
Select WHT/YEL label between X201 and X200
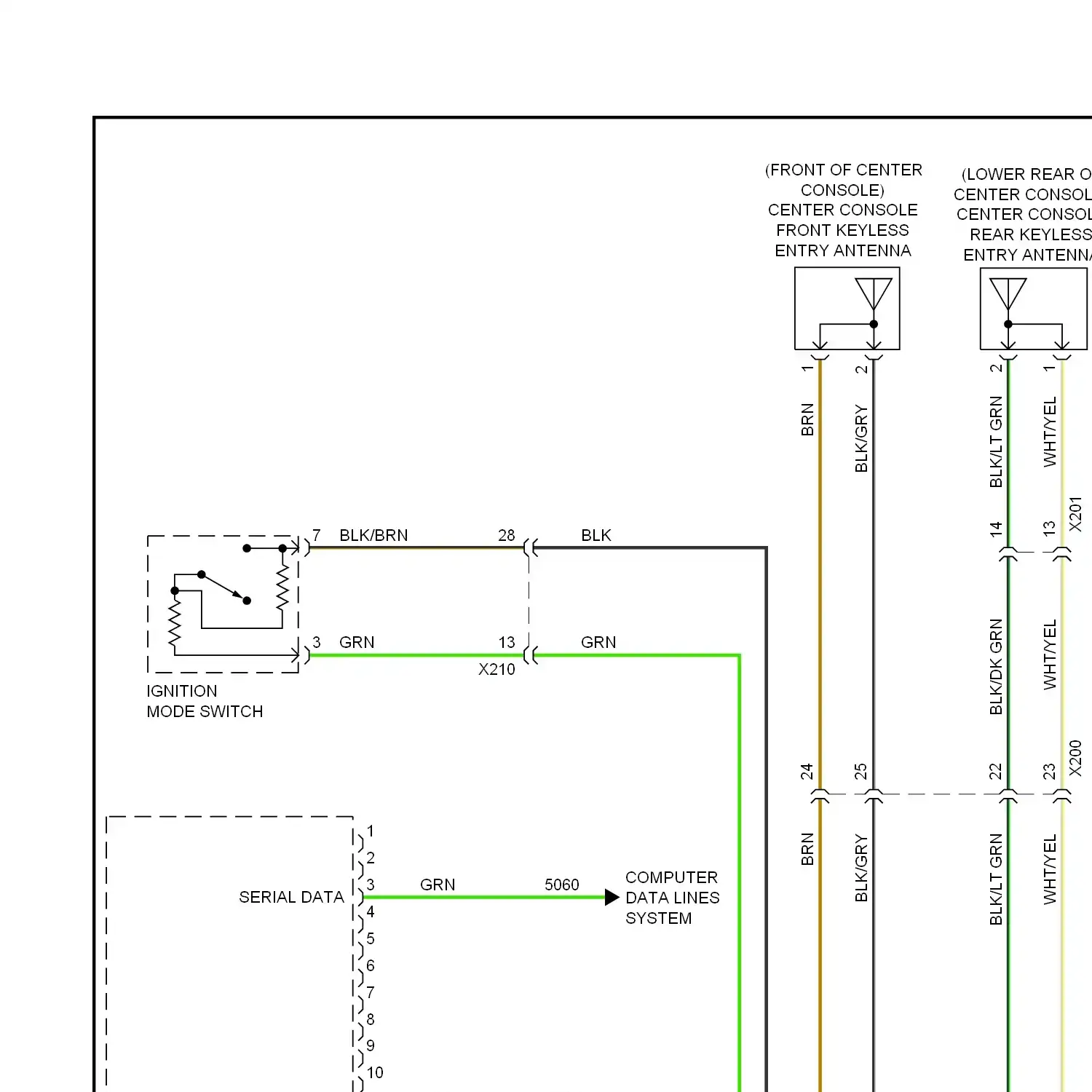click(x=1050, y=654)
